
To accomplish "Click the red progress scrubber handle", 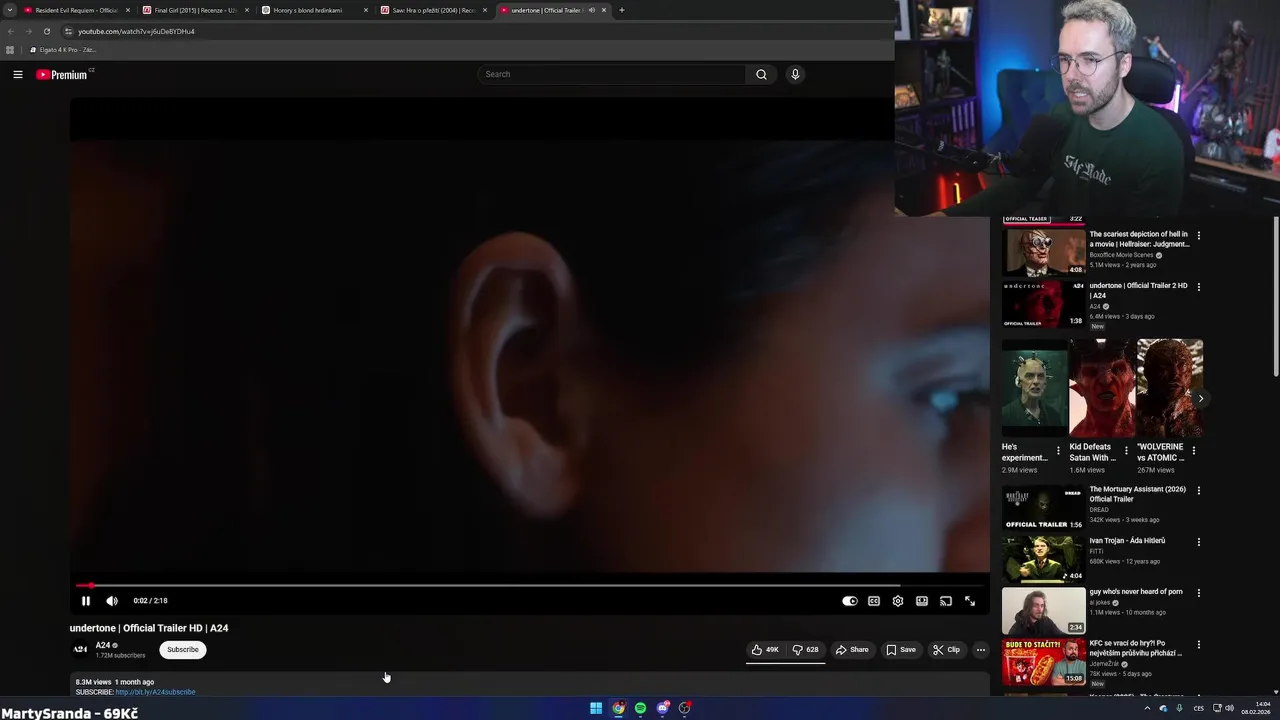I will tap(90, 586).
